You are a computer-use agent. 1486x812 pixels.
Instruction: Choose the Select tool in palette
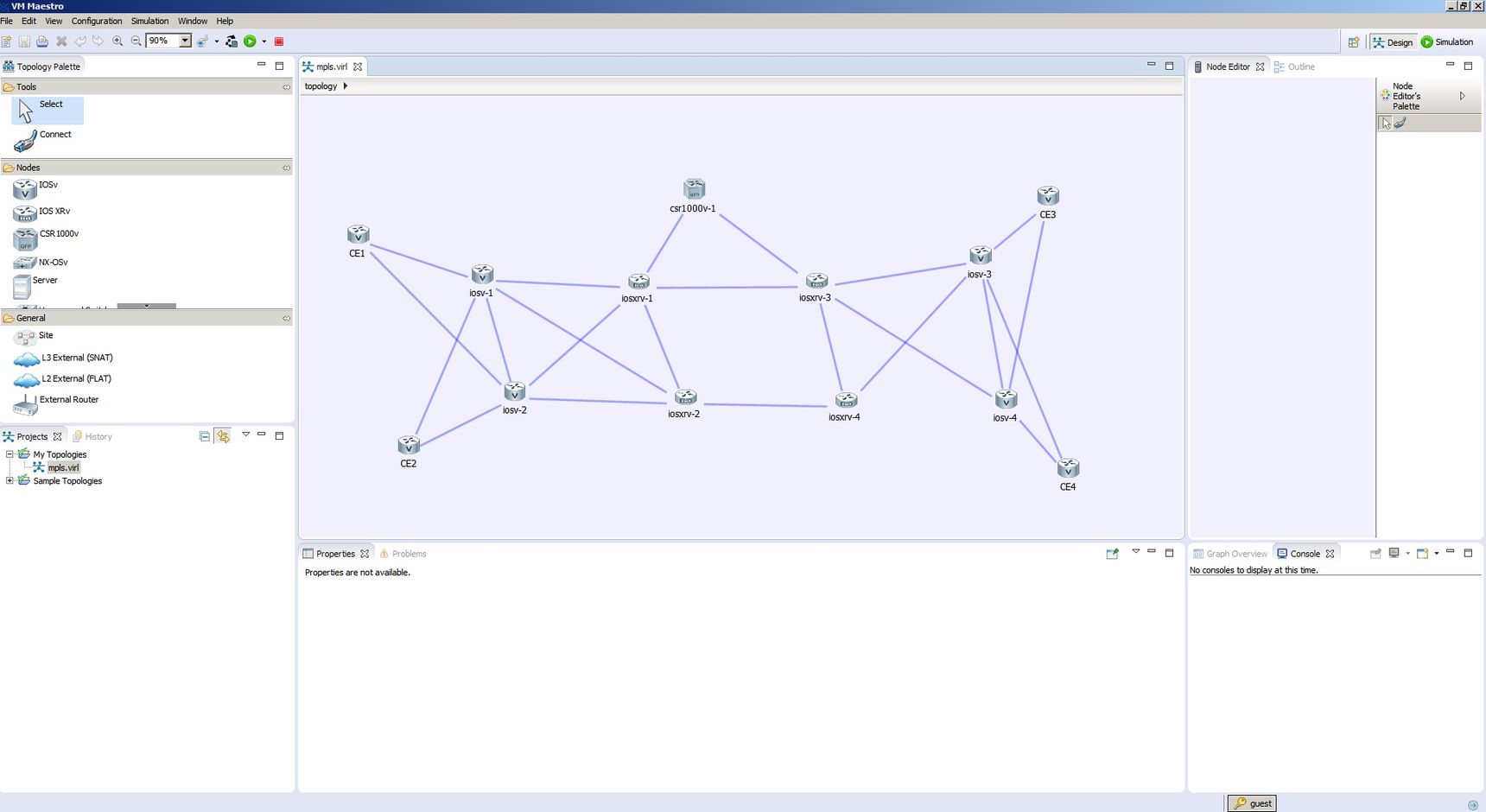click(48, 110)
